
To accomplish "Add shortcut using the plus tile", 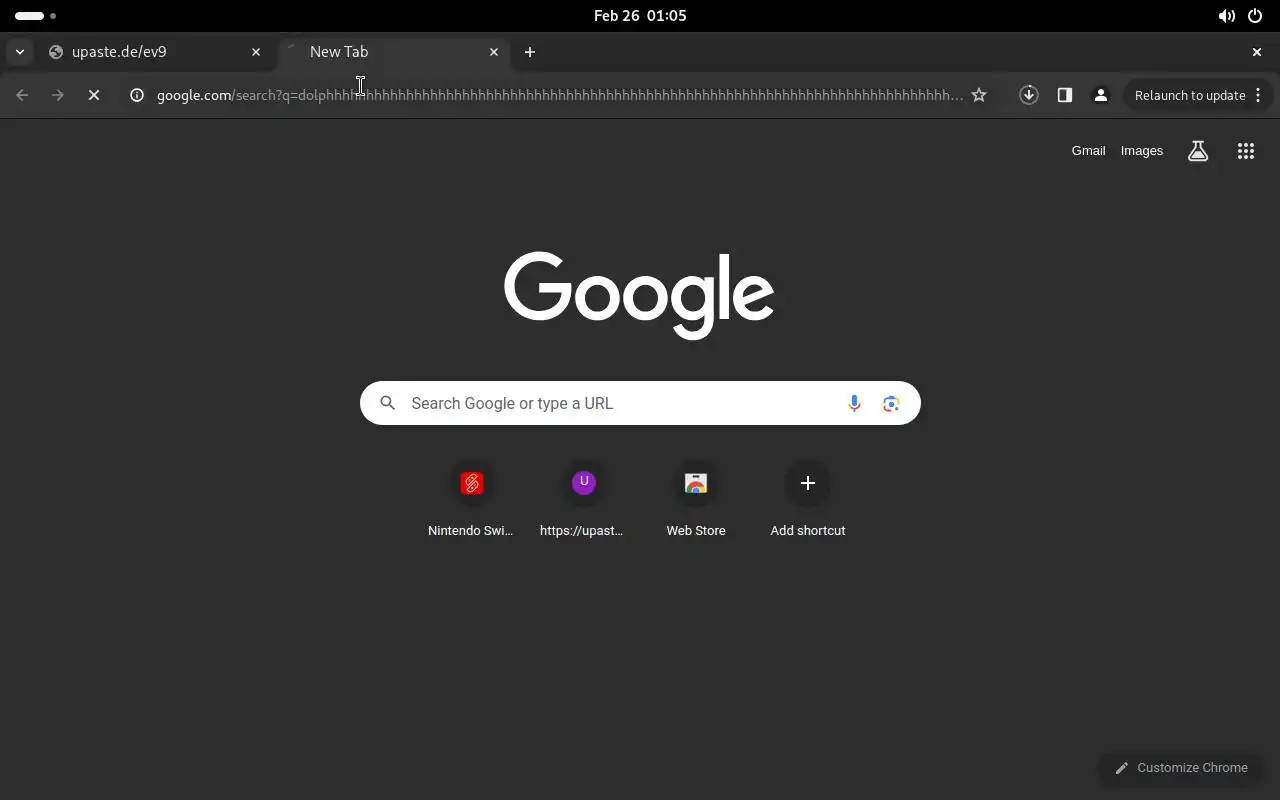I will point(808,500).
